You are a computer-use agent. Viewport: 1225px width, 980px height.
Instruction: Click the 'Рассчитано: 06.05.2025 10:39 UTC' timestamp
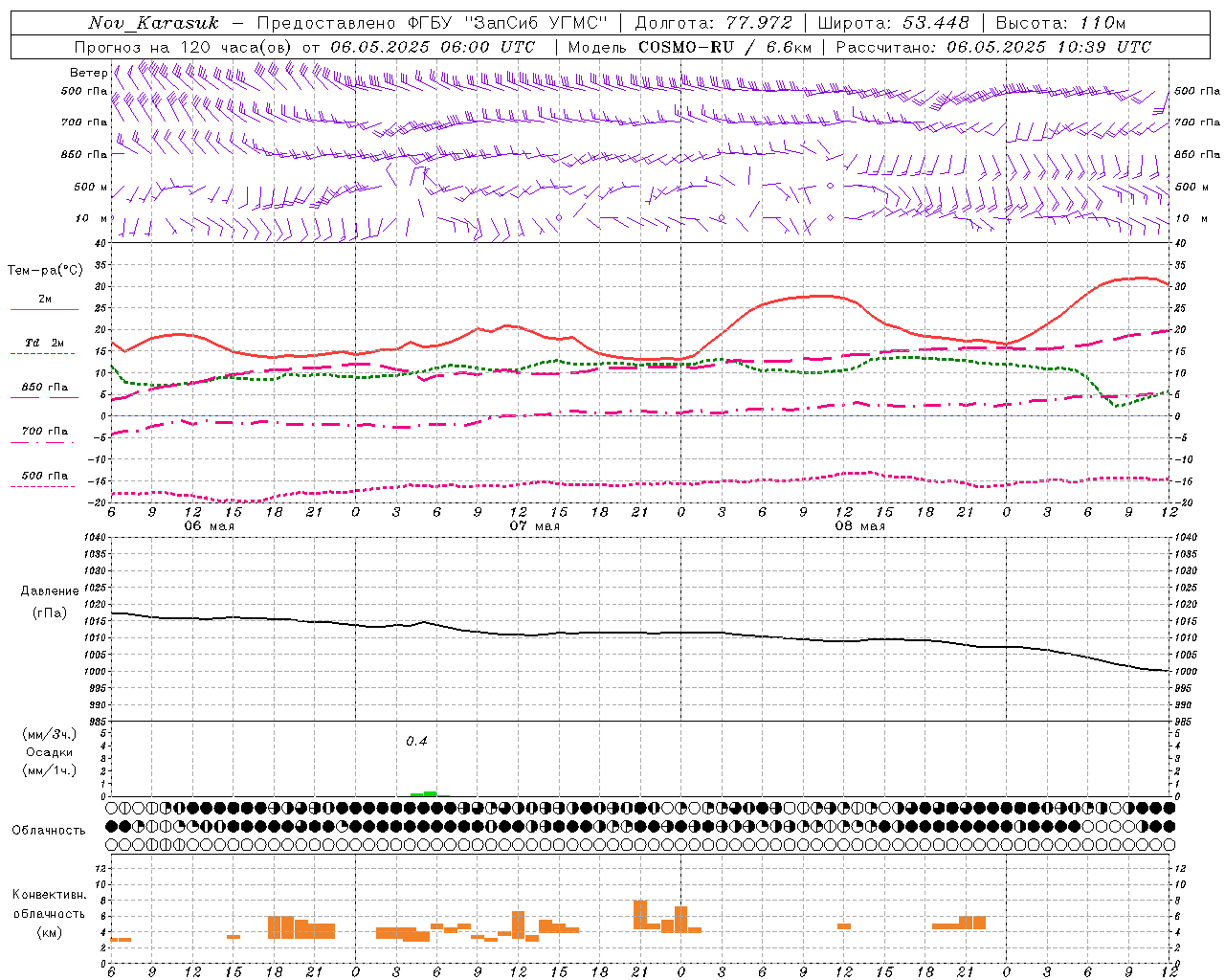point(993,47)
